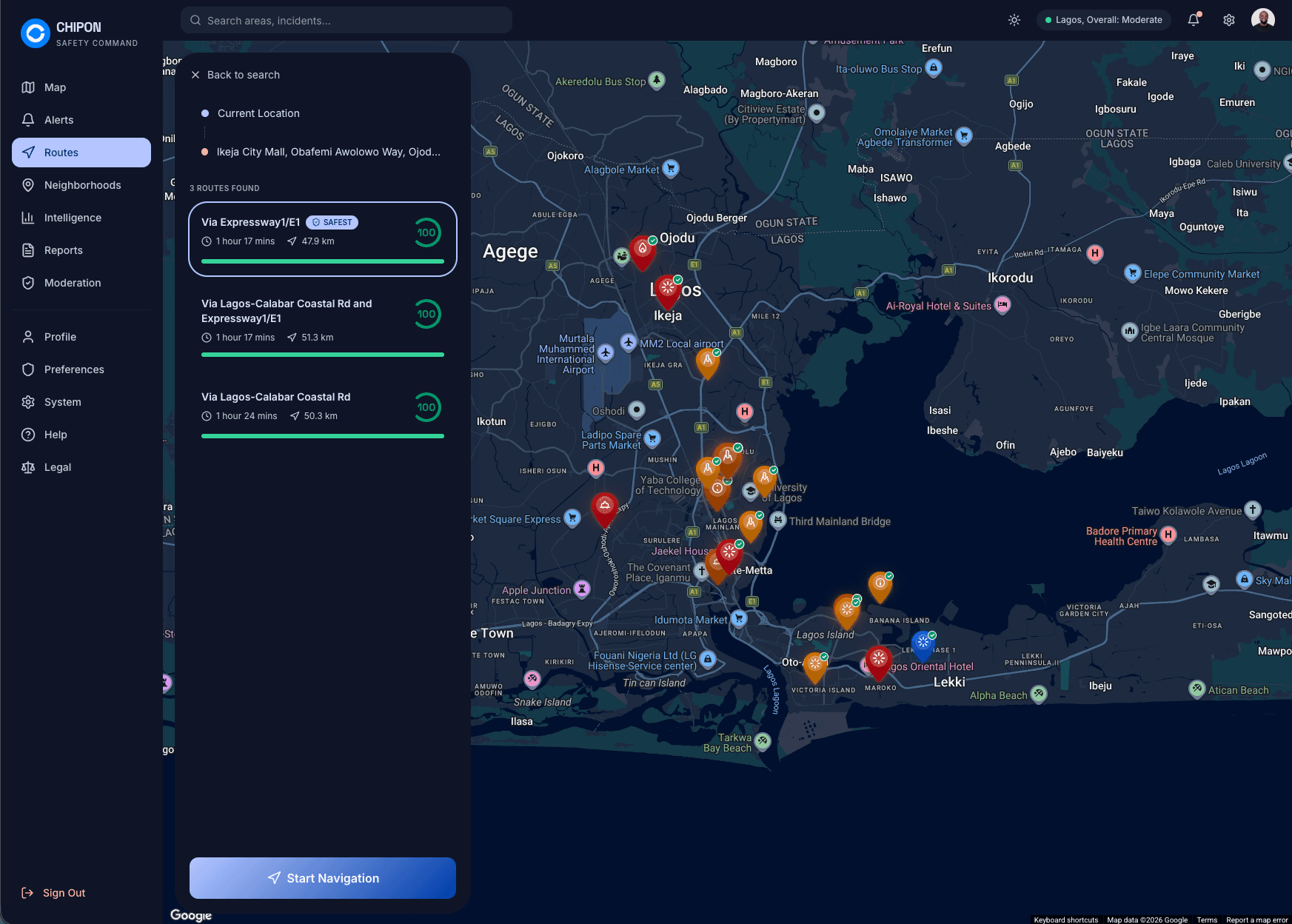
Task: Switch to the Preferences section
Action: 72,369
